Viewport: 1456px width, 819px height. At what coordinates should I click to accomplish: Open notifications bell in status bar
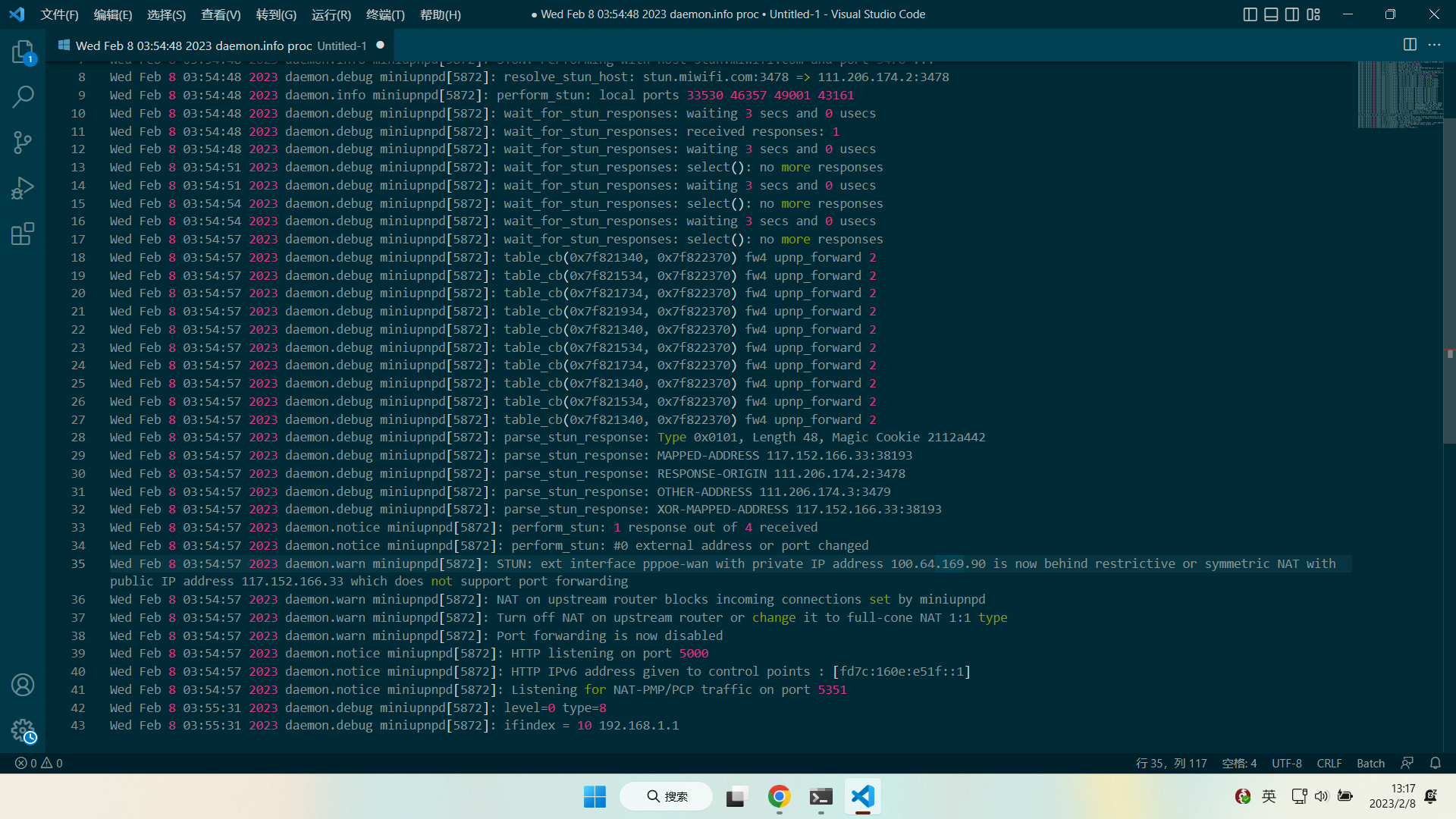click(1435, 763)
